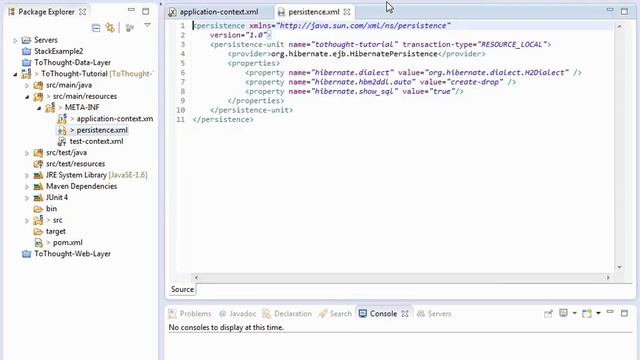Switch to application-context.xml editor tab
The width and height of the screenshot is (640, 360).
tap(219, 12)
